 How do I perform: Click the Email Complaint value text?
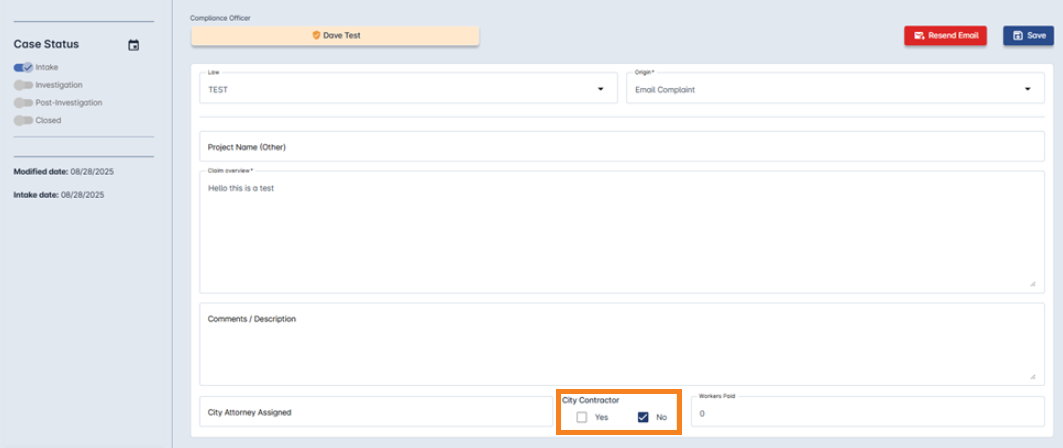pos(665,89)
